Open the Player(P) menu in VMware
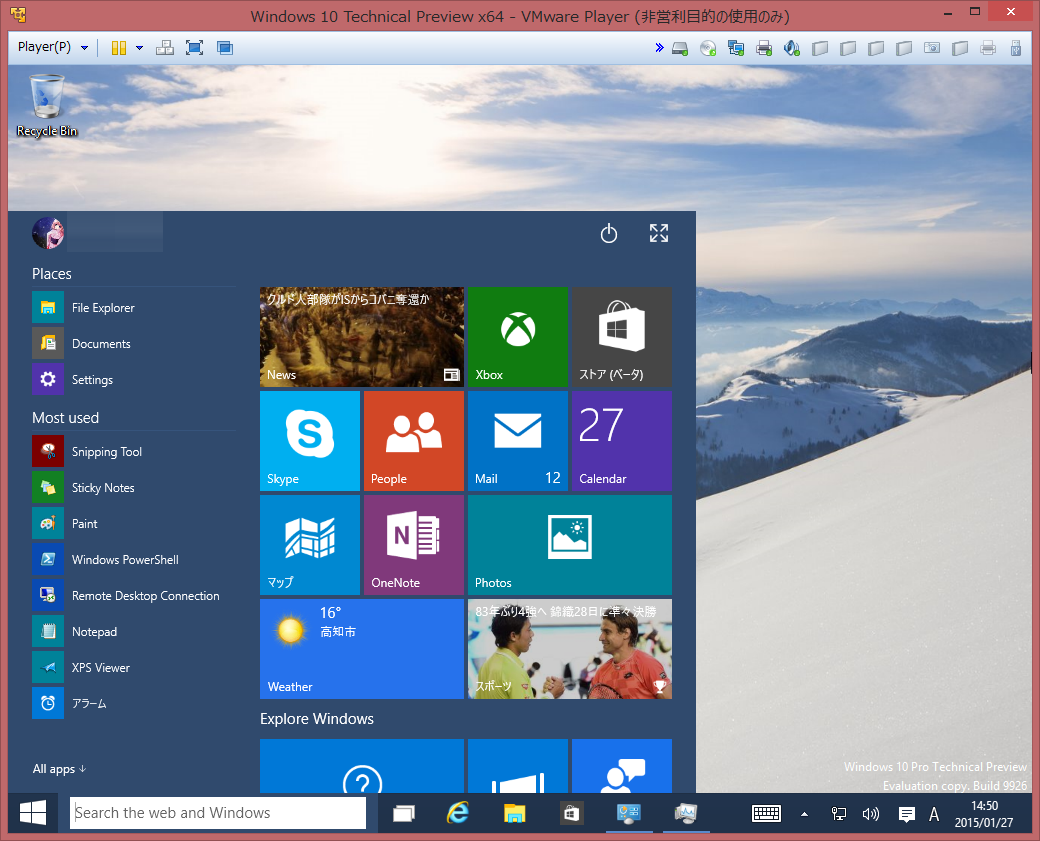Viewport: 1040px width, 841px height. pyautogui.click(x=52, y=47)
